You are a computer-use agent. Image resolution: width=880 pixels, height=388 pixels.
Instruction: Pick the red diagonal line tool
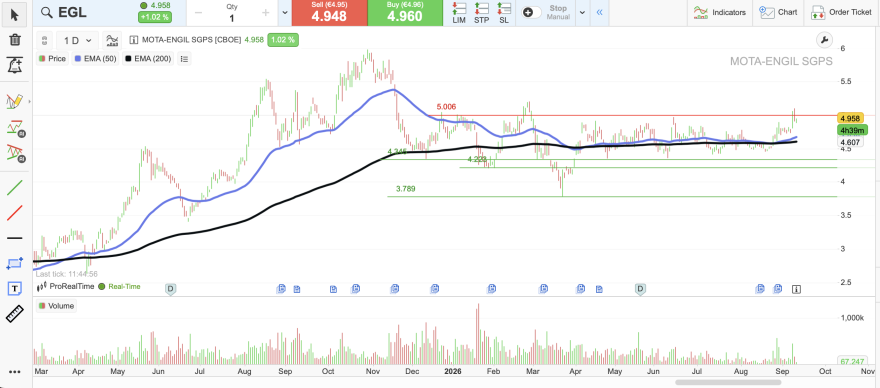click(15, 213)
